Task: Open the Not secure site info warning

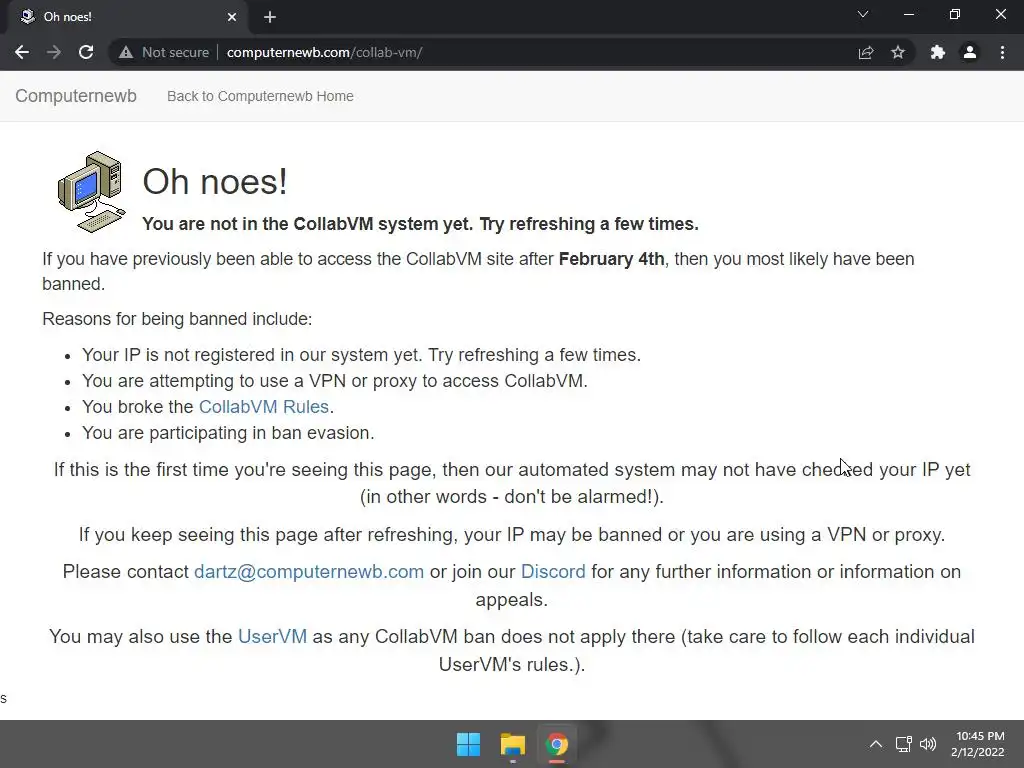Action: [164, 52]
